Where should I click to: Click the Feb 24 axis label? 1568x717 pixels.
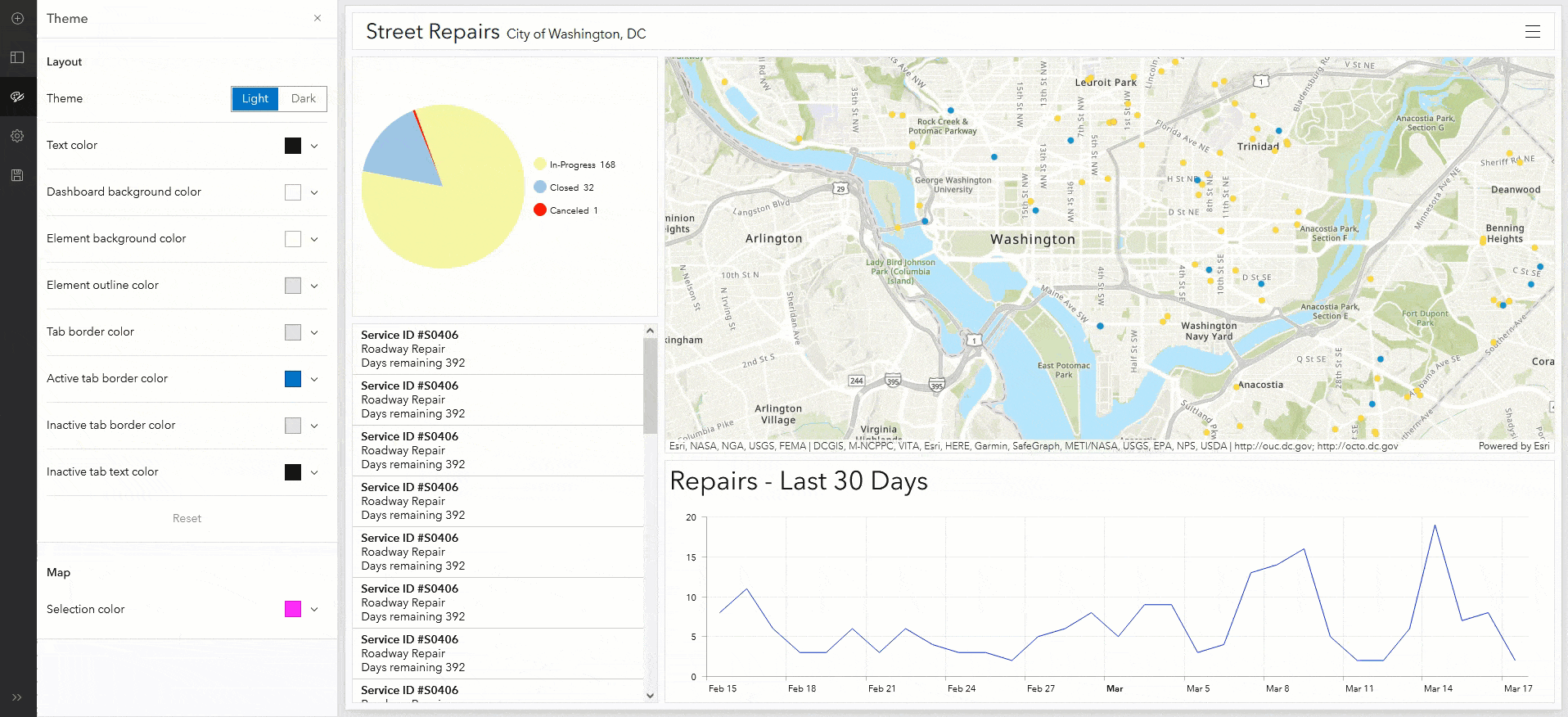click(962, 688)
